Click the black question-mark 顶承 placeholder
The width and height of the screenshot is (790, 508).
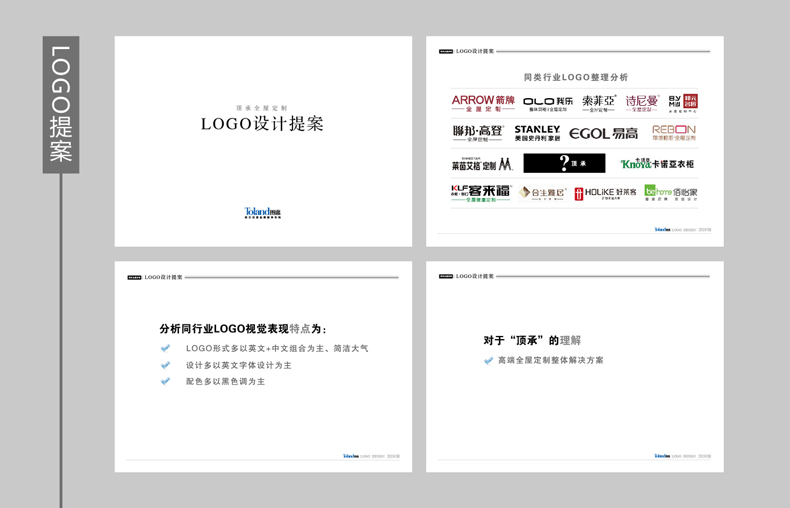(x=564, y=163)
